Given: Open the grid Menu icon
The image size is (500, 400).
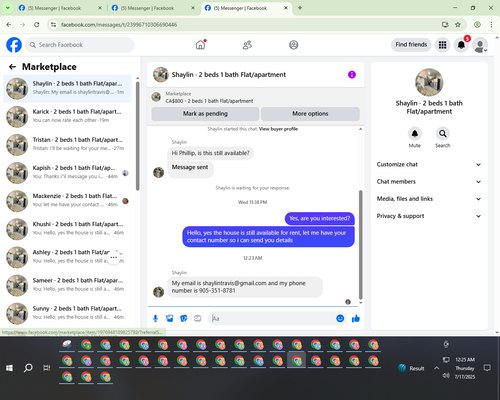Looking at the screenshot, I should coord(442,45).
